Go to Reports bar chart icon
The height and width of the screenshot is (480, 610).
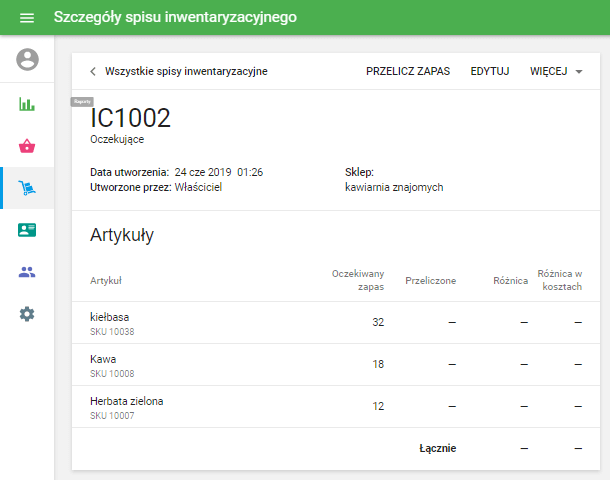pyautogui.click(x=27, y=104)
